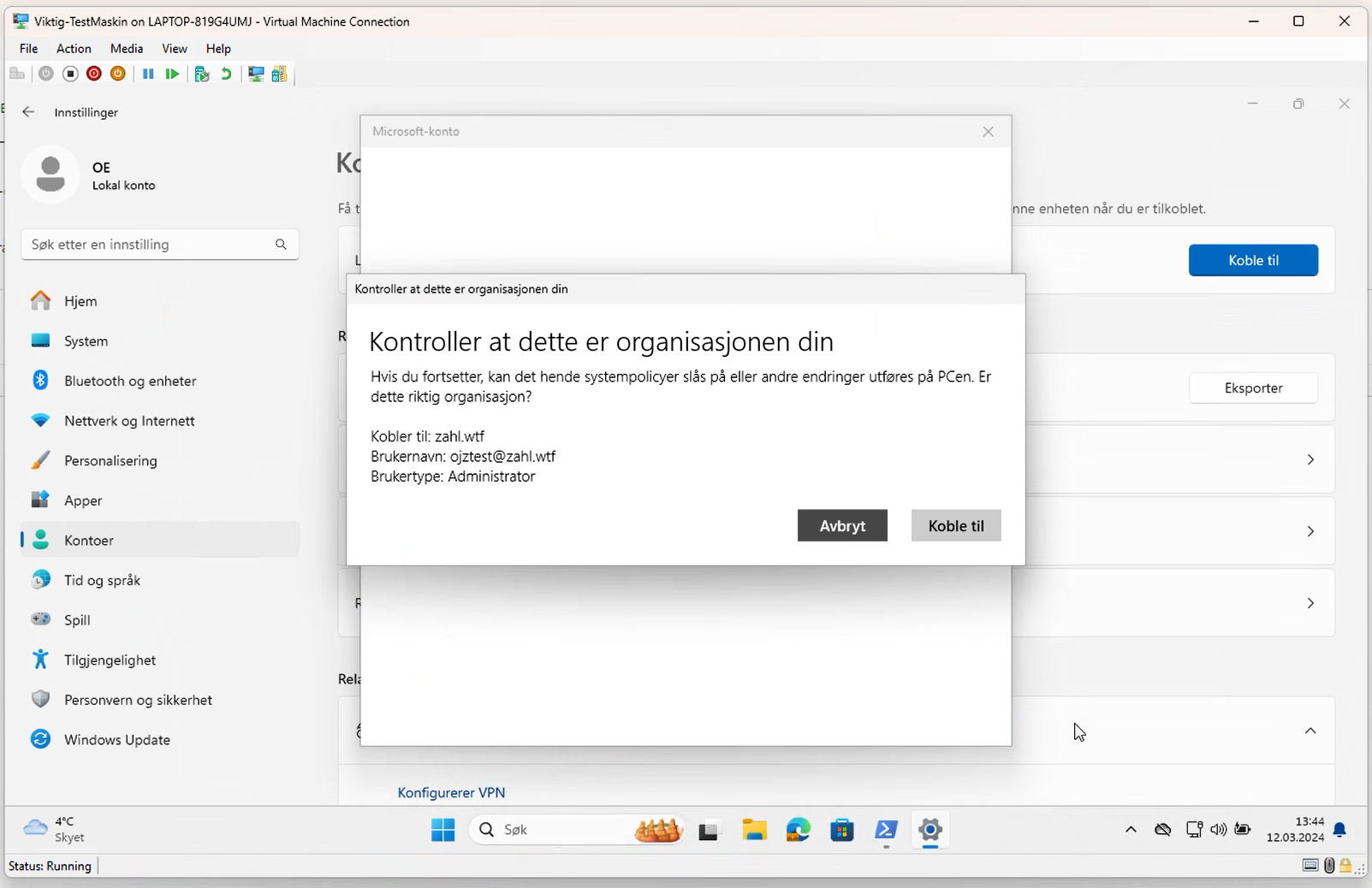
Task: Click the Enhanced Session toolbar icon
Action: click(255, 74)
